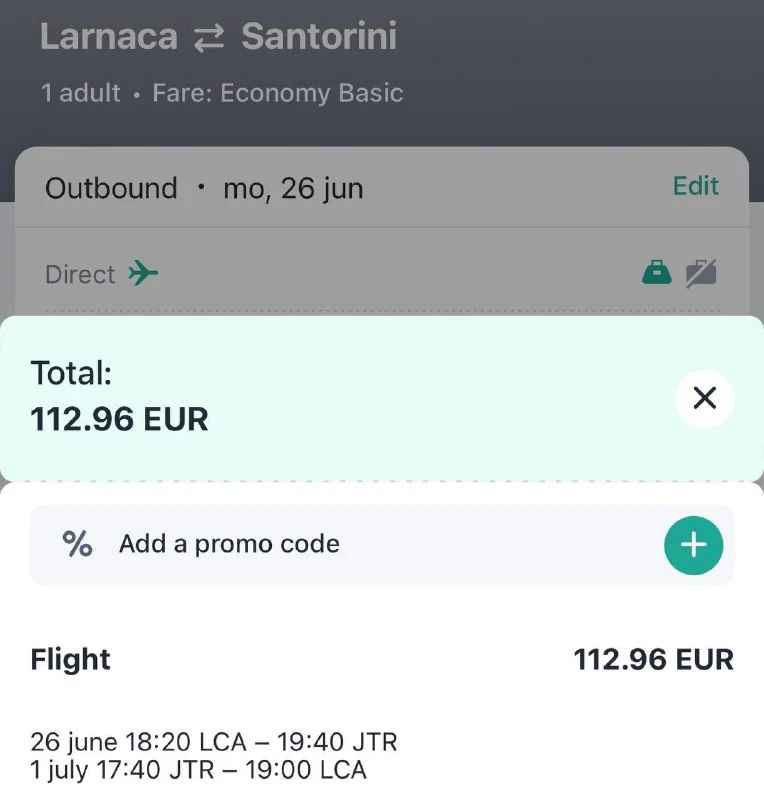Select the Larnaca Santorini route title
This screenshot has height=800, width=764.
pyautogui.click(x=218, y=38)
